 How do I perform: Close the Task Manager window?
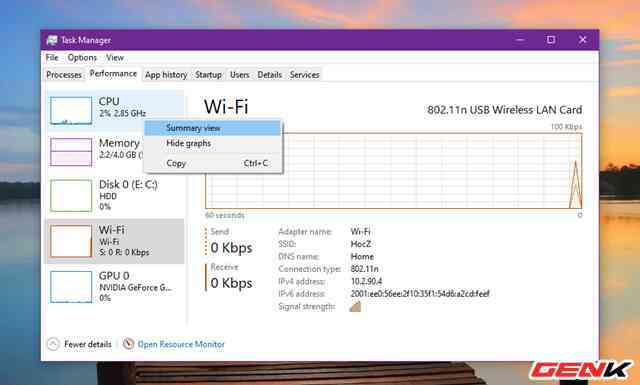click(582, 40)
